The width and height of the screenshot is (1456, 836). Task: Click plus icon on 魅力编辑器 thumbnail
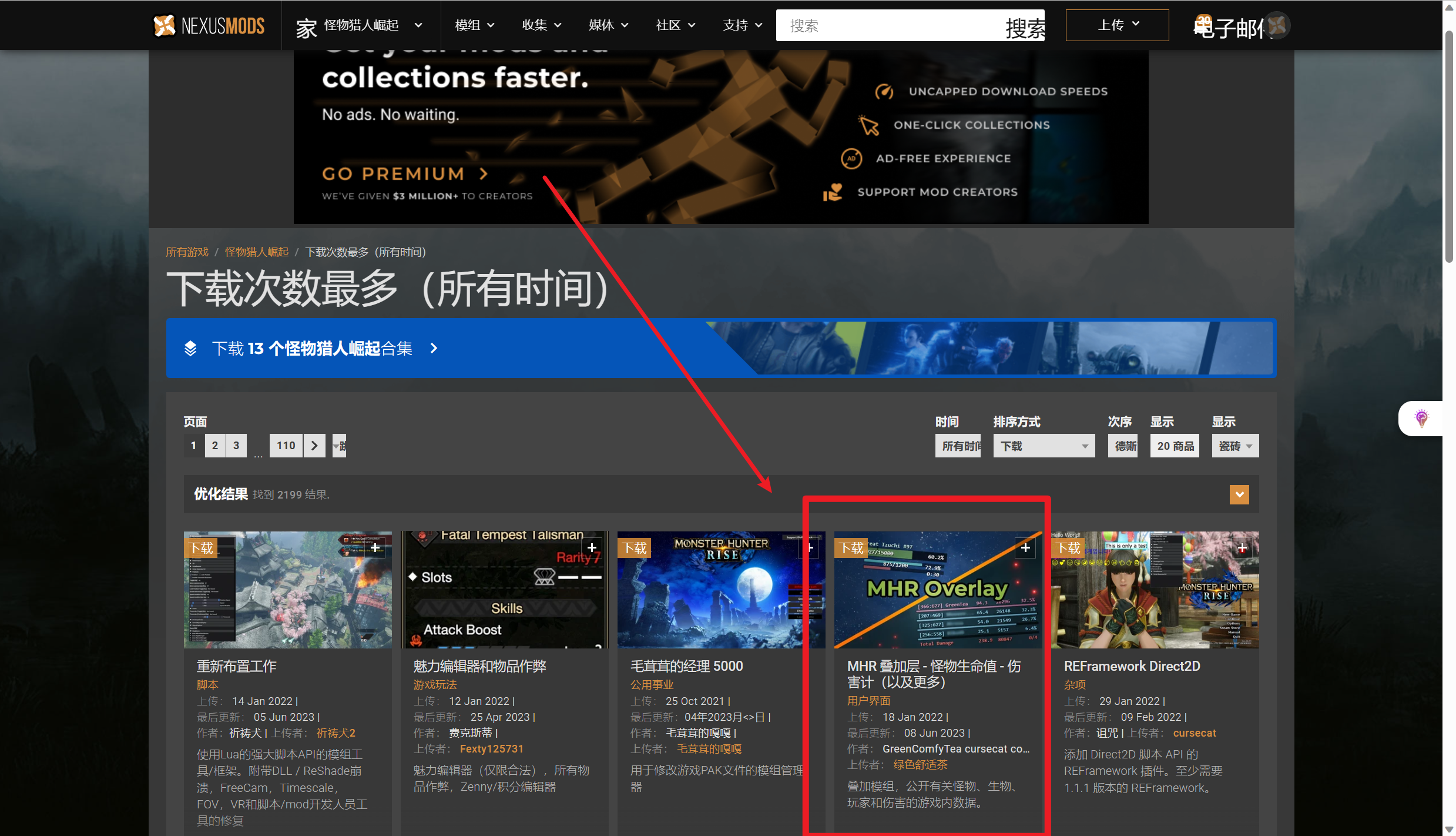coord(592,548)
